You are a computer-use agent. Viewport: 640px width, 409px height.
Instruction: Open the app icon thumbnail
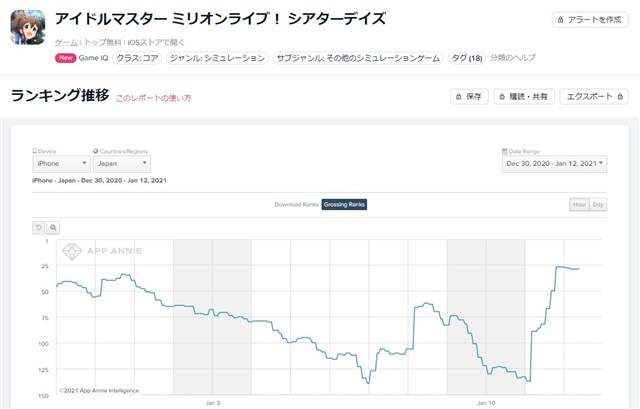pyautogui.click(x=28, y=27)
